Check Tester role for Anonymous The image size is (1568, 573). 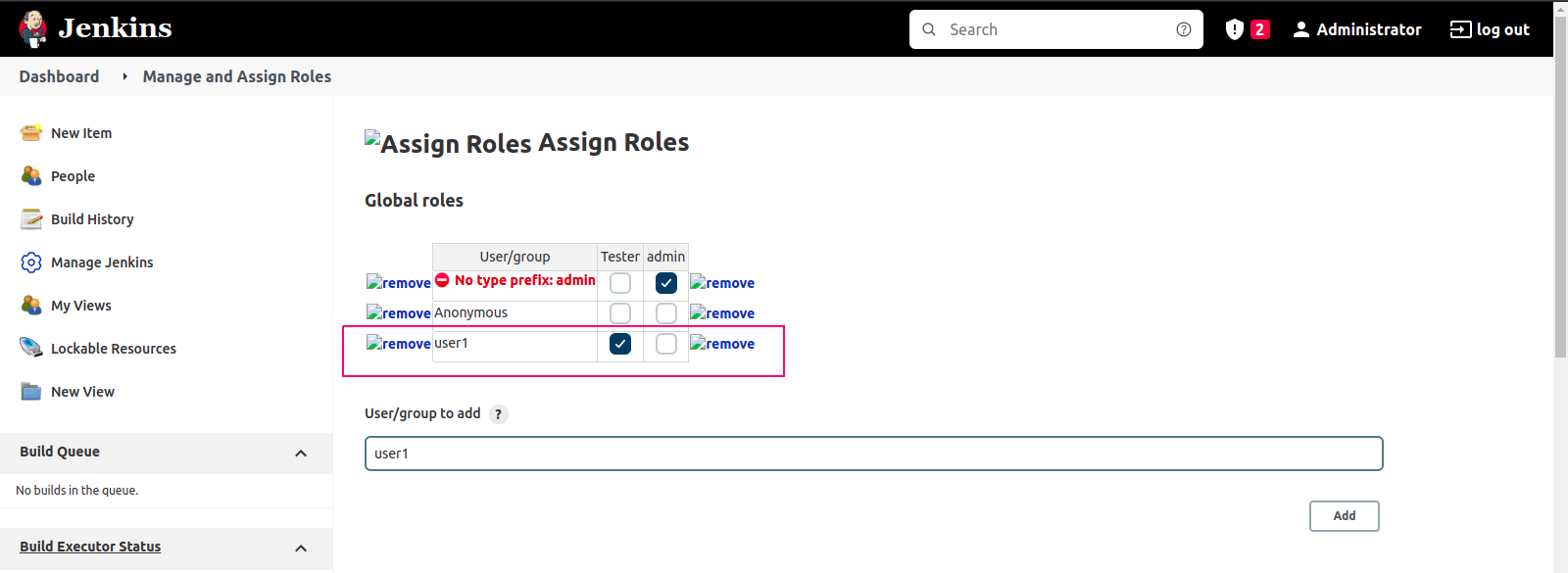click(620, 313)
